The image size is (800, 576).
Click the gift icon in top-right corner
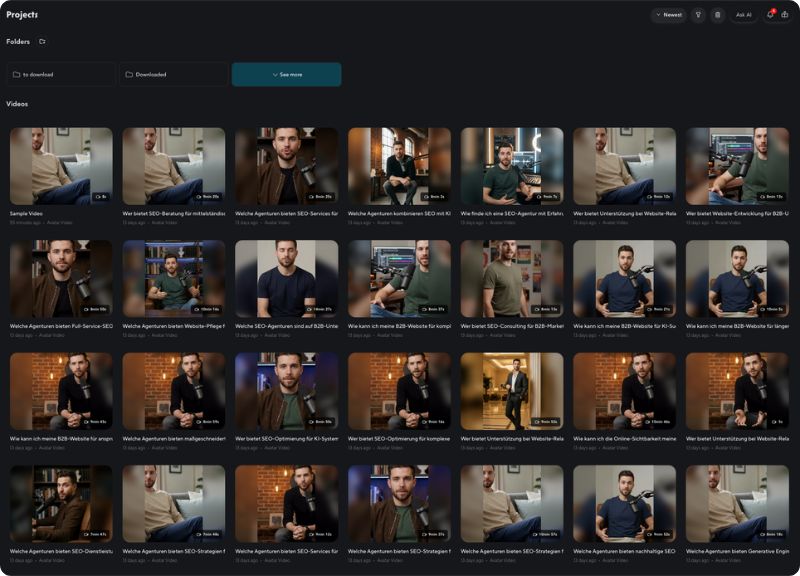[x=785, y=15]
